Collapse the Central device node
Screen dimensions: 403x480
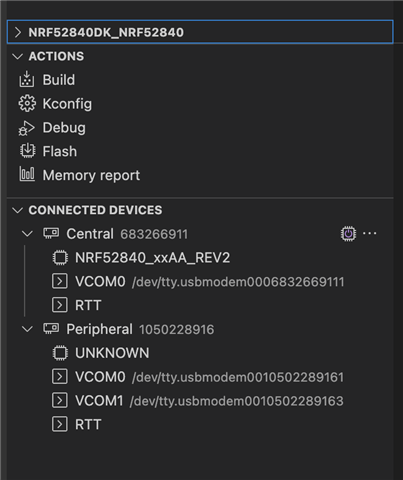pos(27,234)
